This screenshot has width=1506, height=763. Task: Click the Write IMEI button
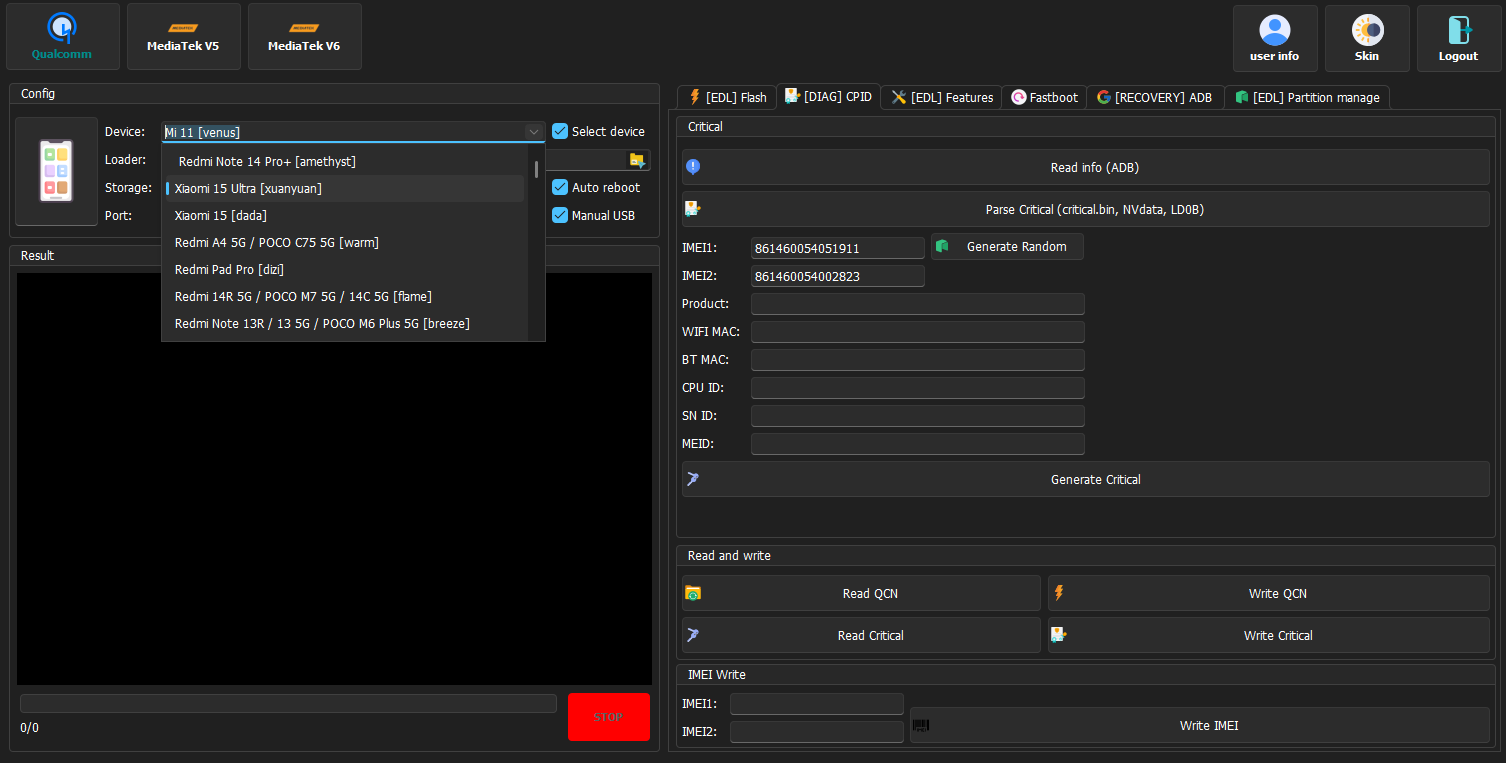[1199, 725]
